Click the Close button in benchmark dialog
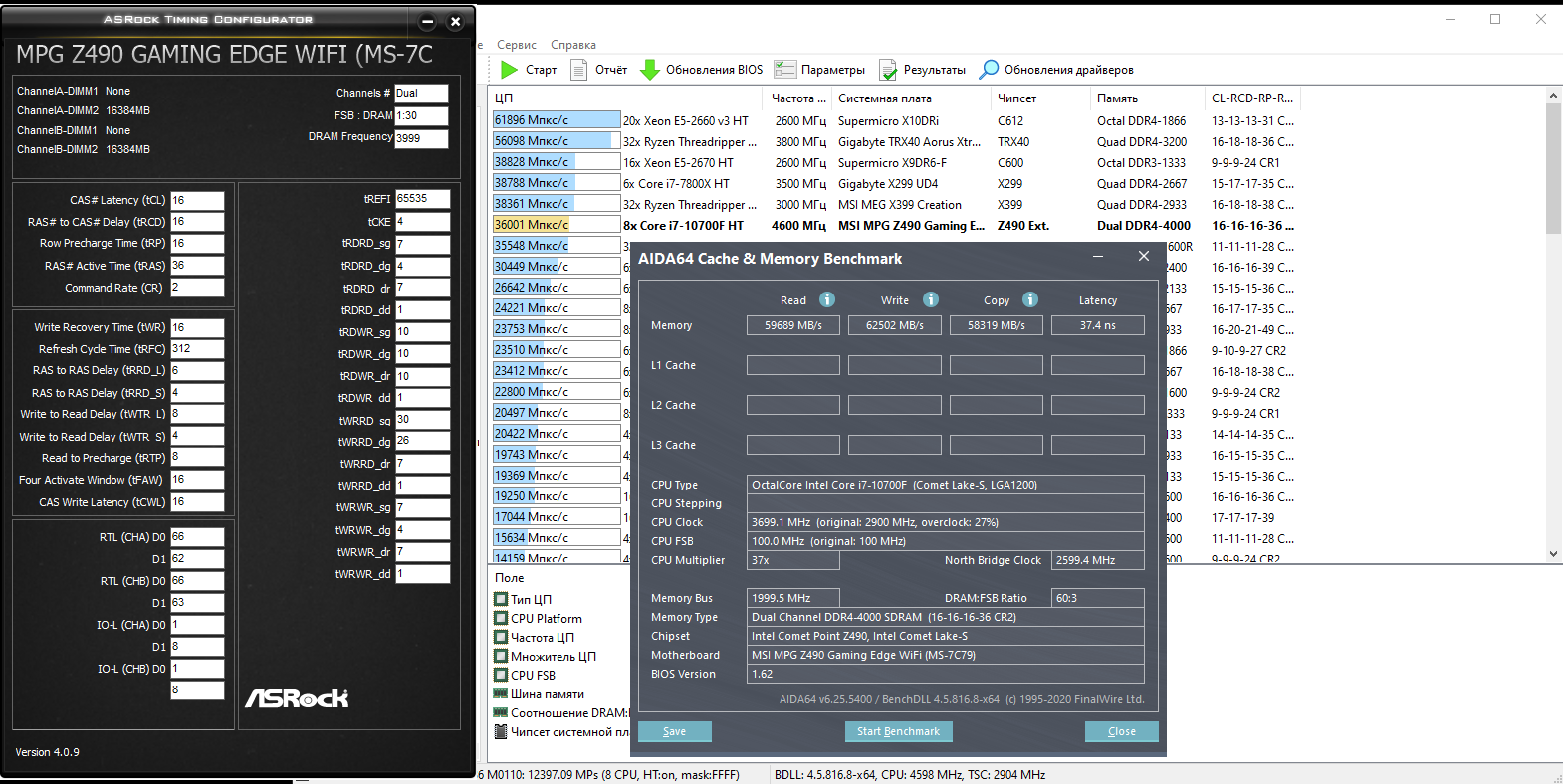 click(1122, 731)
